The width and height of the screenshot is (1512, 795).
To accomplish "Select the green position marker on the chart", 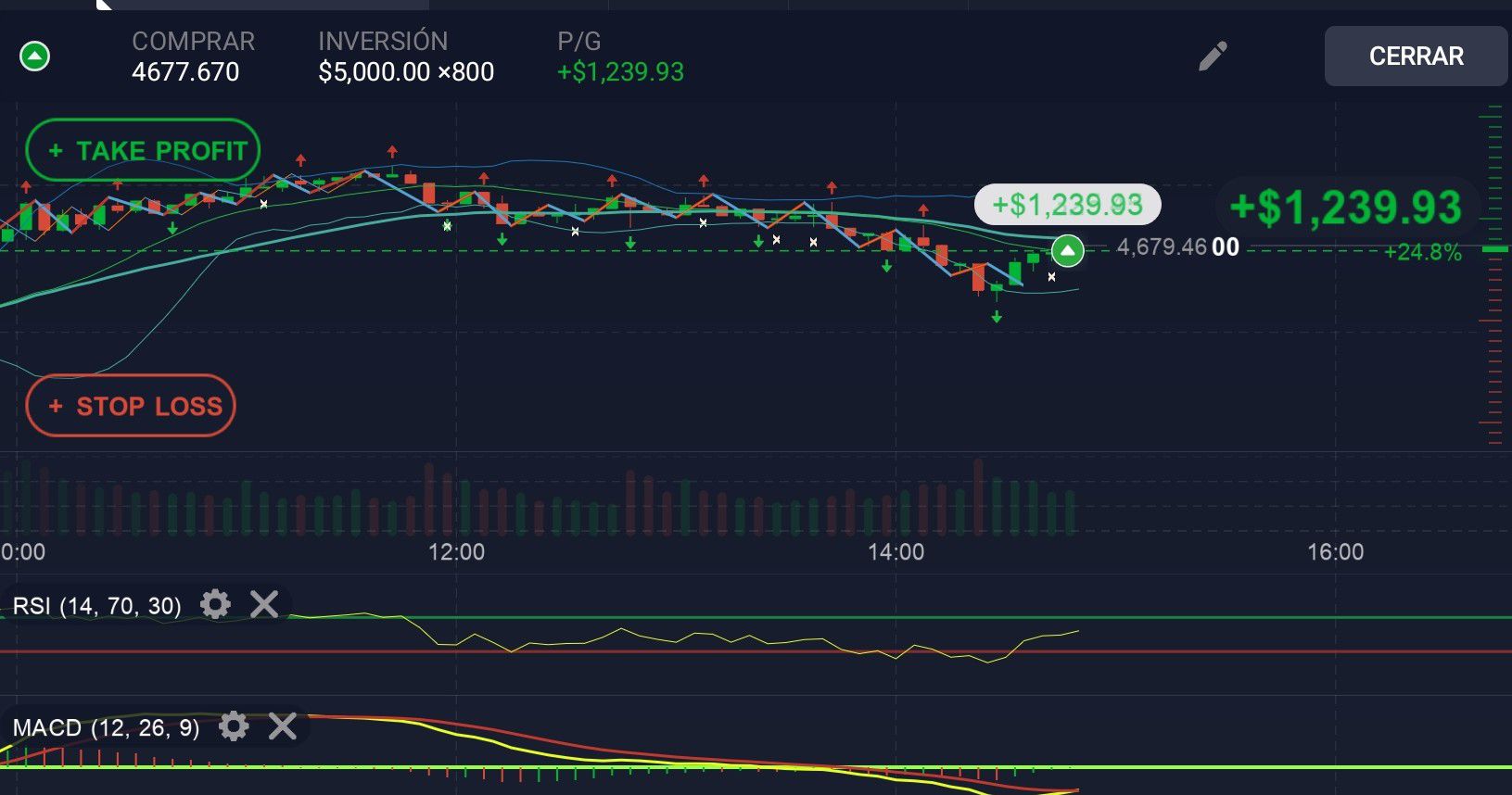I will tap(1067, 250).
